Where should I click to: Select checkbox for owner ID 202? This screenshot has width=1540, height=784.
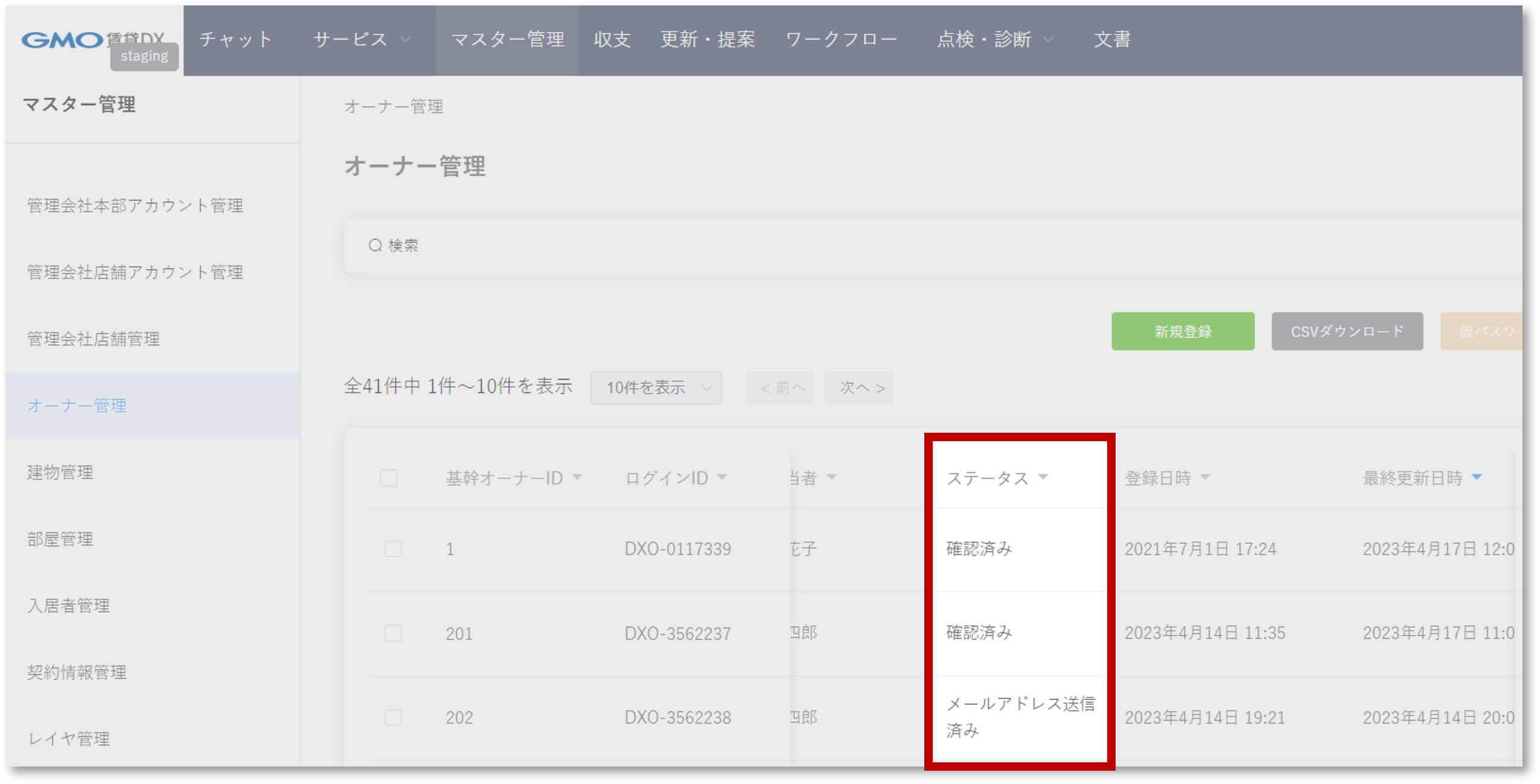point(393,717)
